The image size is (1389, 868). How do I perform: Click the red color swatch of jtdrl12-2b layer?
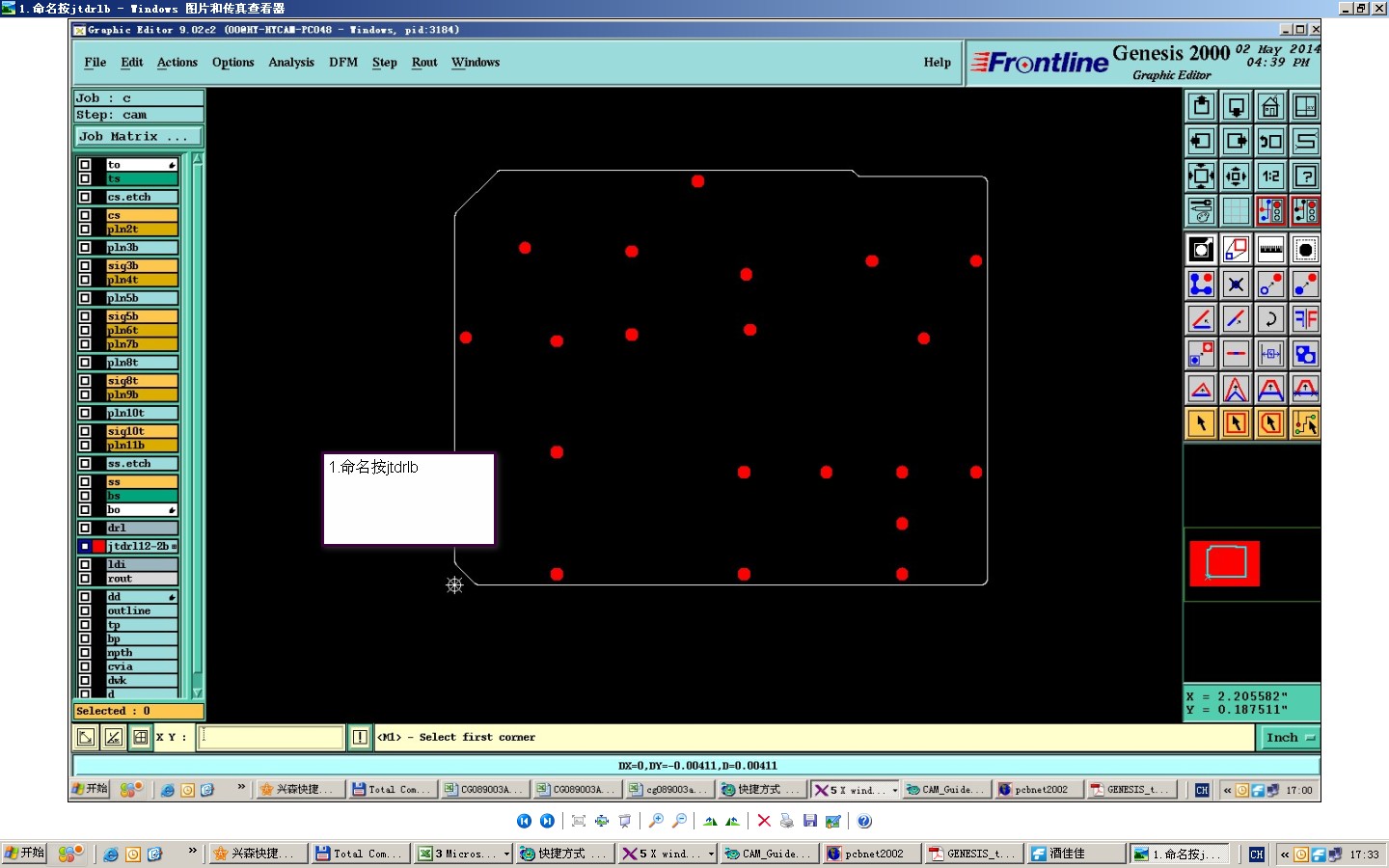(98, 546)
